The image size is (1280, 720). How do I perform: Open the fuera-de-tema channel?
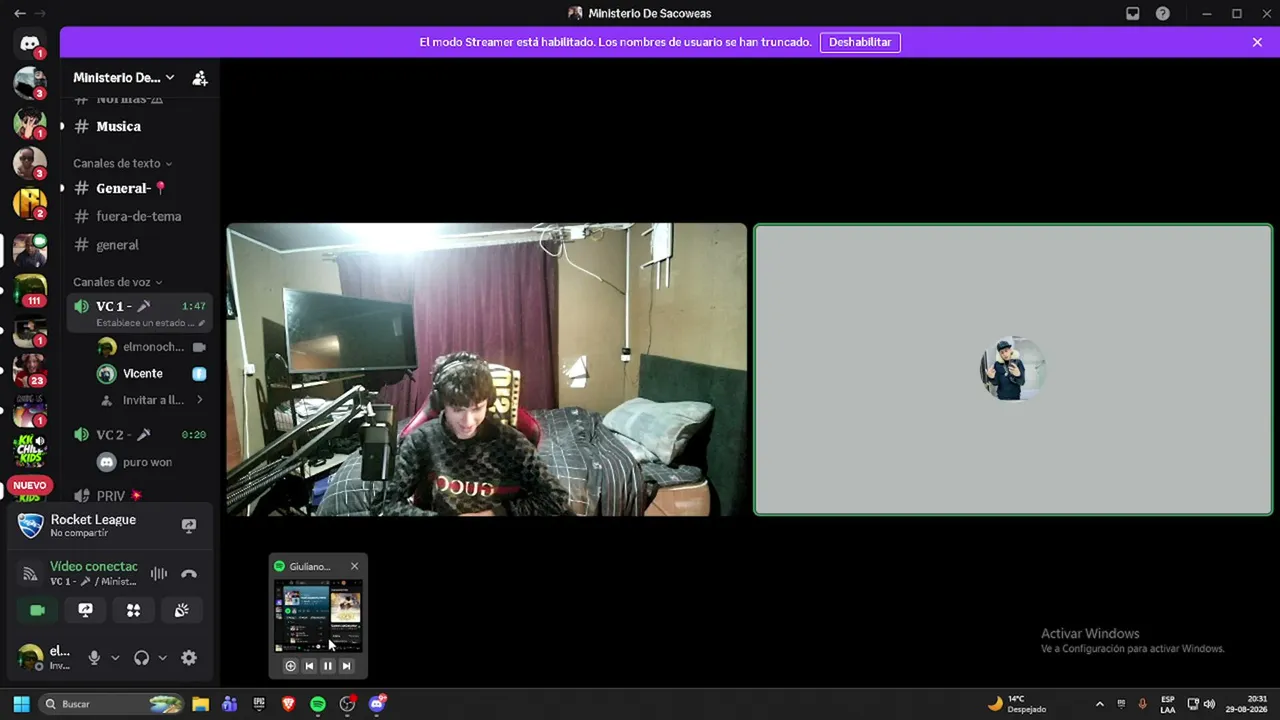(x=140, y=216)
